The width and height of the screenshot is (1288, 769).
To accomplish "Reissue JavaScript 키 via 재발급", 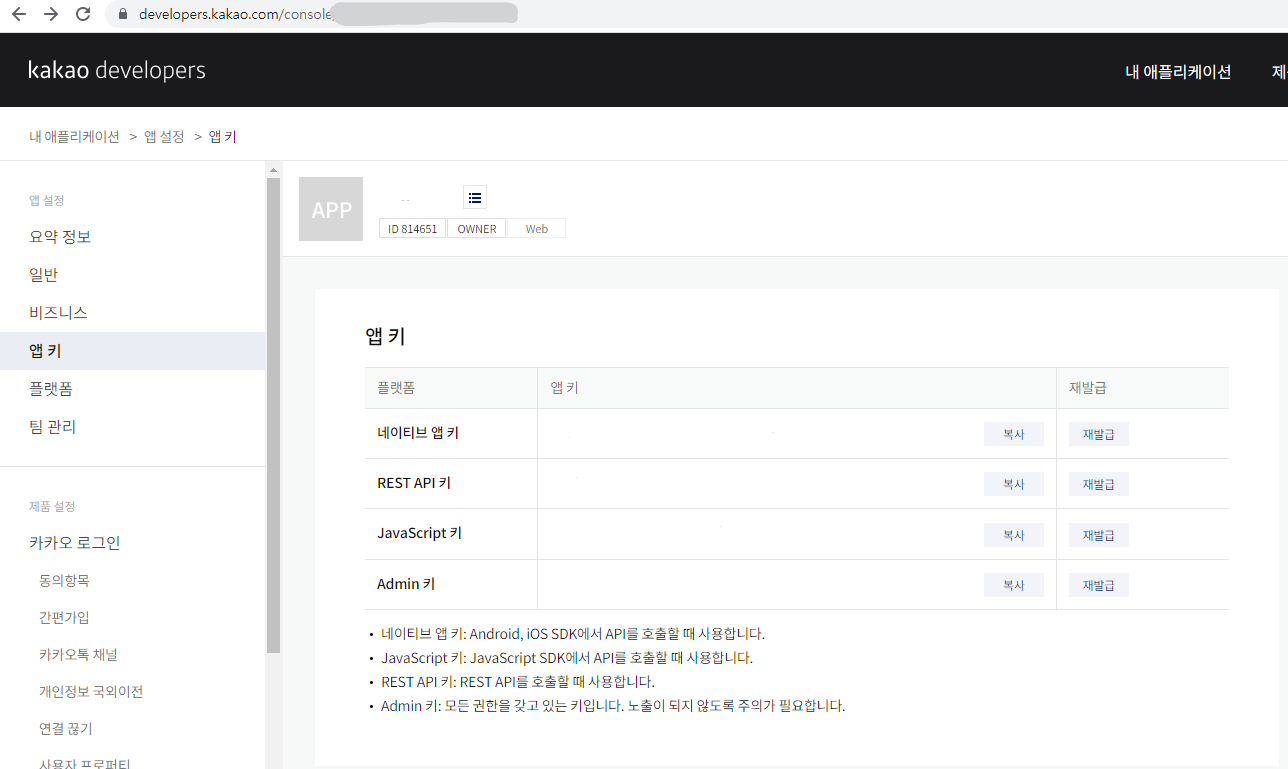I will [1098, 535].
